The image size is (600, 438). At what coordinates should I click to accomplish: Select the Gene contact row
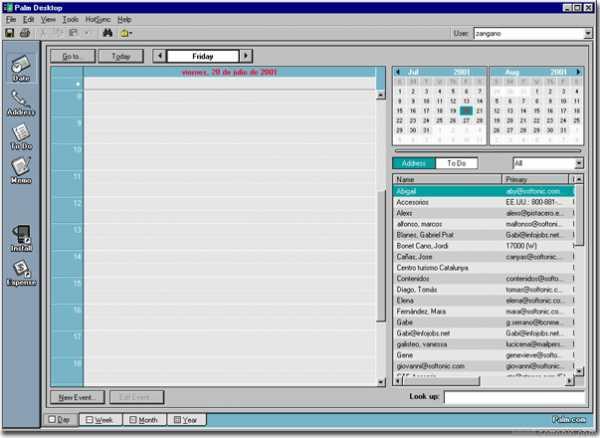(x=484, y=355)
